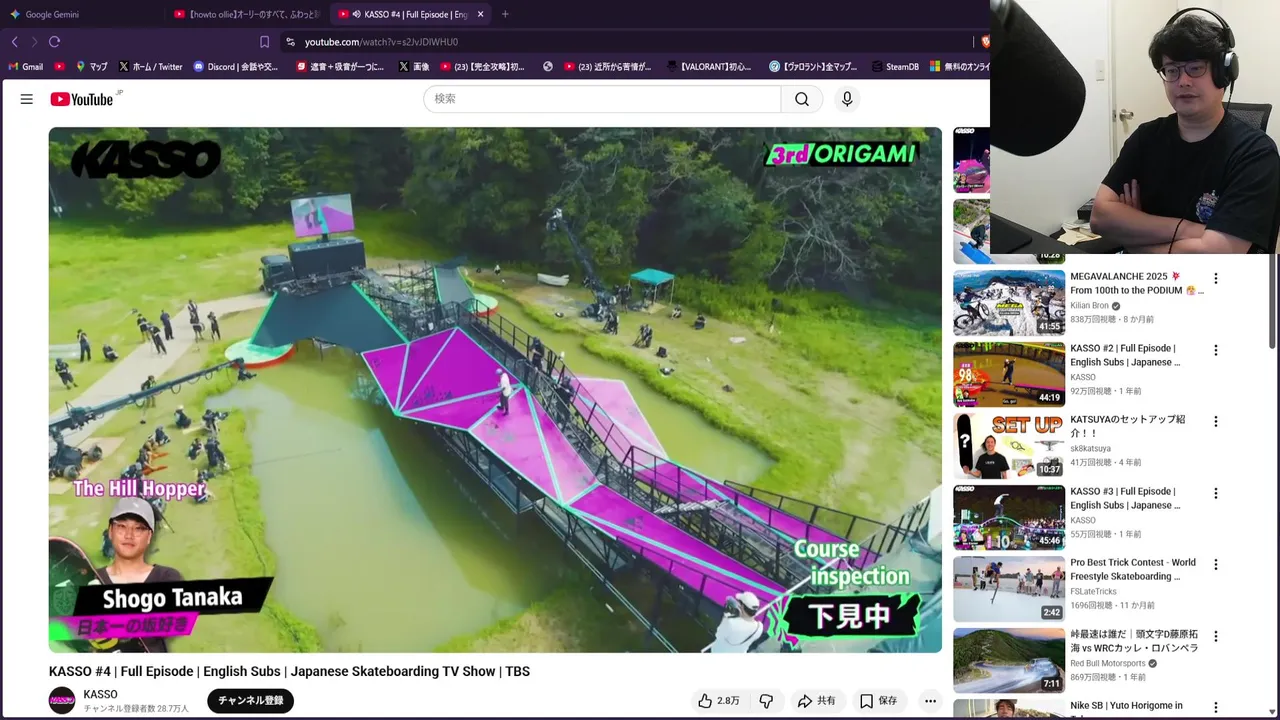Close the KASSO #4 tab
The width and height of the screenshot is (1280, 720).
click(x=480, y=14)
